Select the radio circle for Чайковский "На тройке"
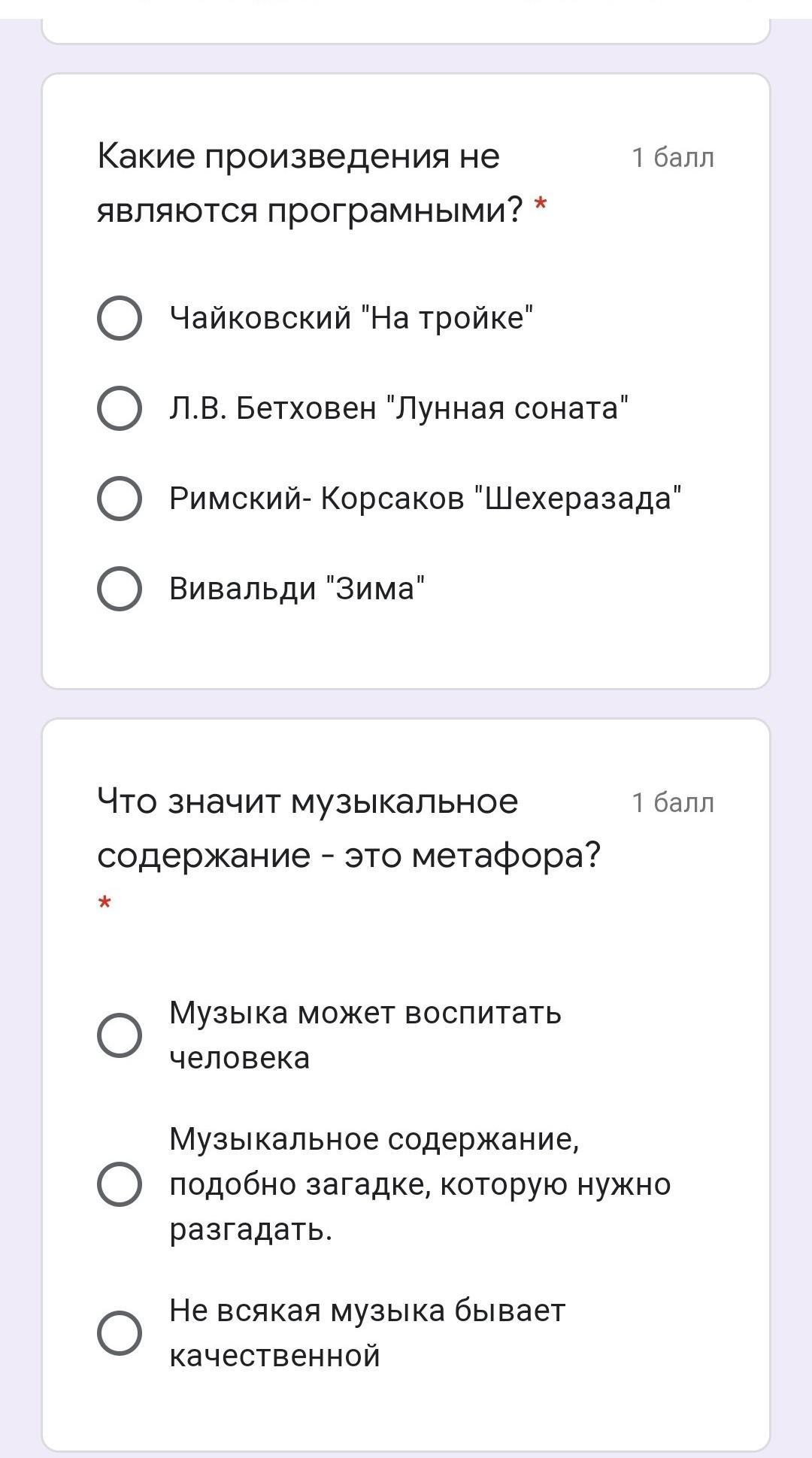Viewport: 812px width, 1458px height. click(120, 318)
